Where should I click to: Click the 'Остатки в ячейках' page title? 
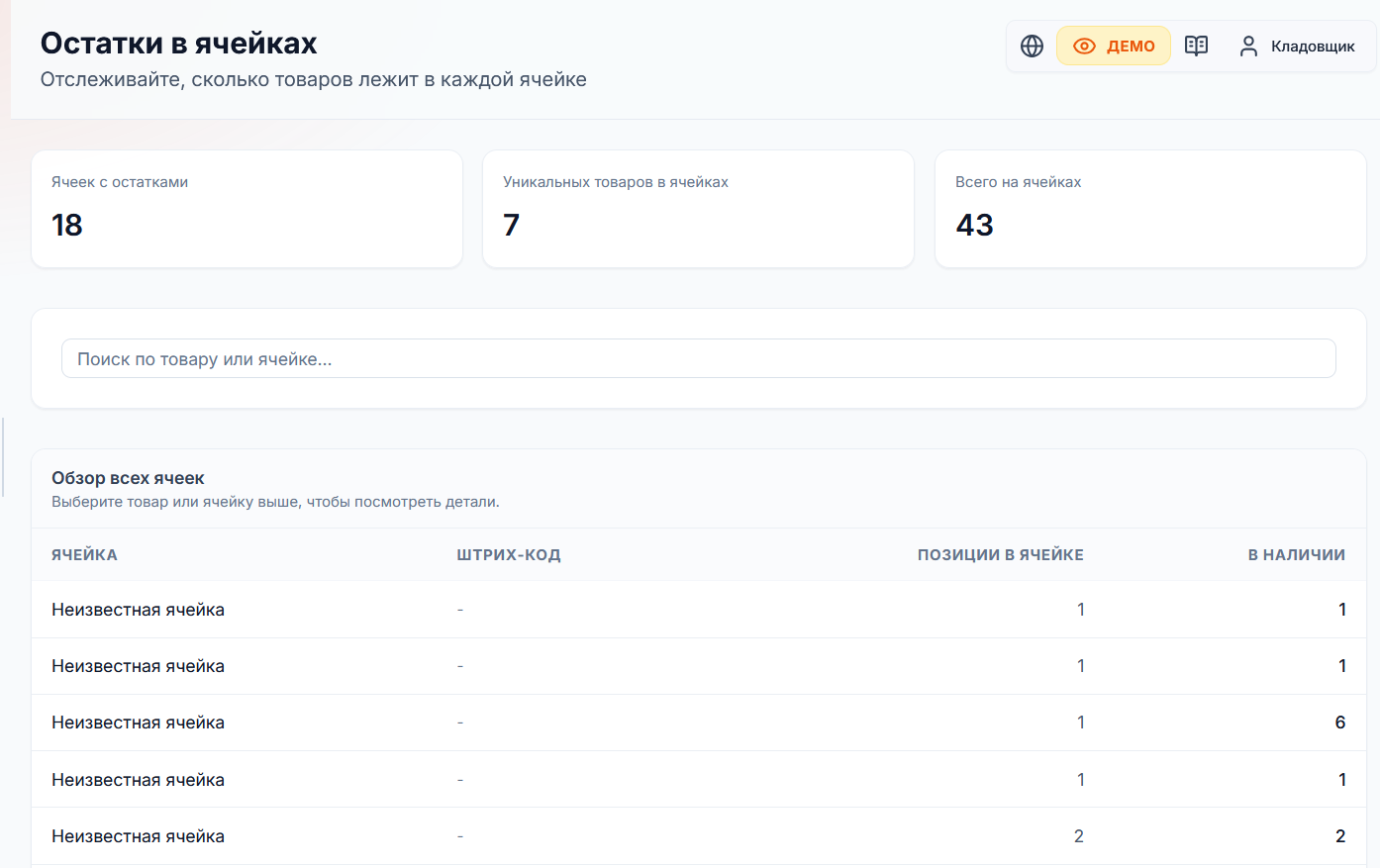click(179, 44)
